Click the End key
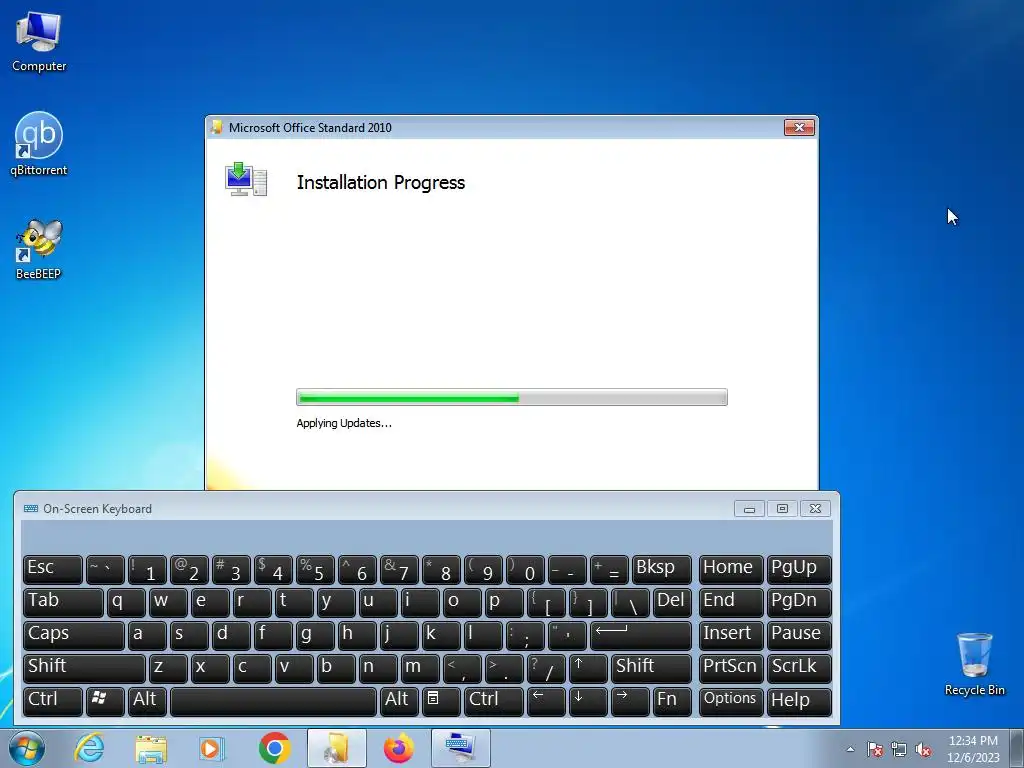The width and height of the screenshot is (1024, 768). tap(731, 602)
